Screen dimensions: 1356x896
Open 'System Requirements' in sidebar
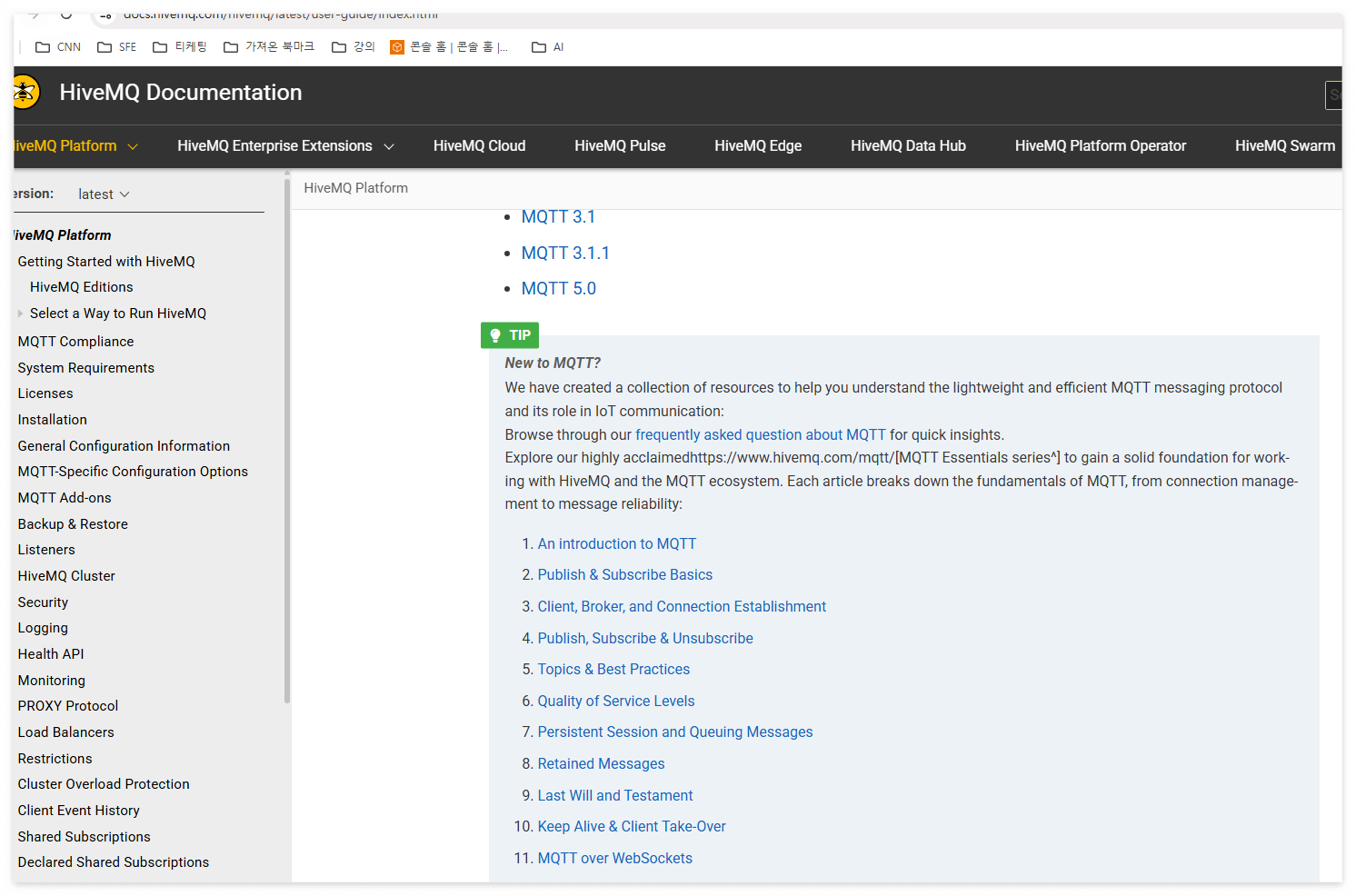[x=86, y=368]
